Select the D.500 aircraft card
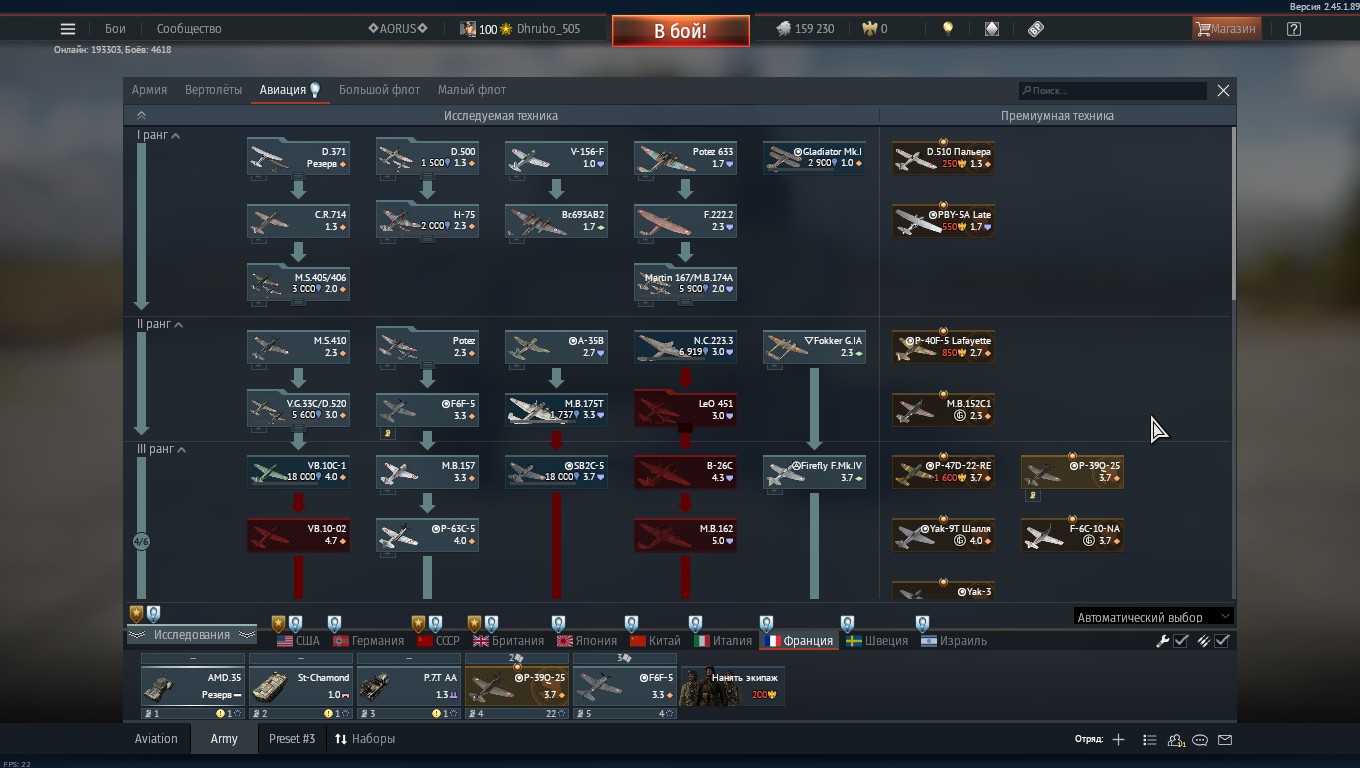Screen dimensions: 1360x768 click(427, 158)
